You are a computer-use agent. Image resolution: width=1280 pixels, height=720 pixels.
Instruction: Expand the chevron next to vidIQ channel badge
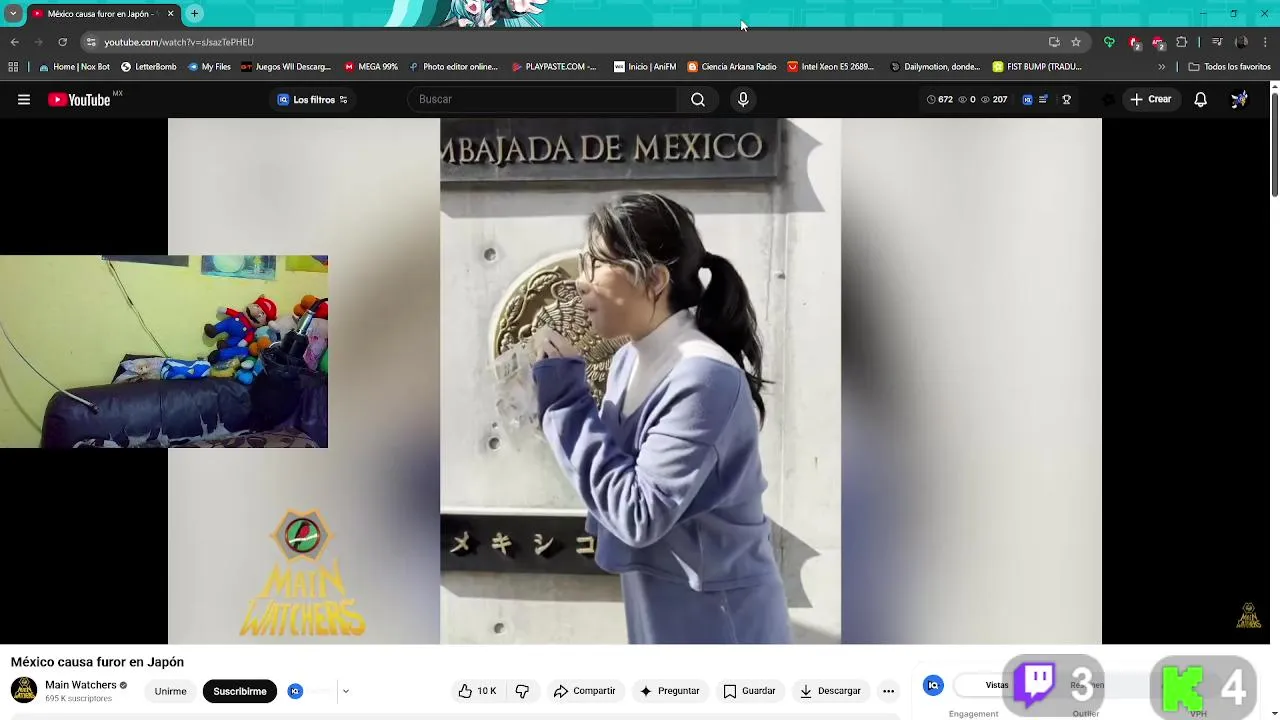(x=345, y=691)
